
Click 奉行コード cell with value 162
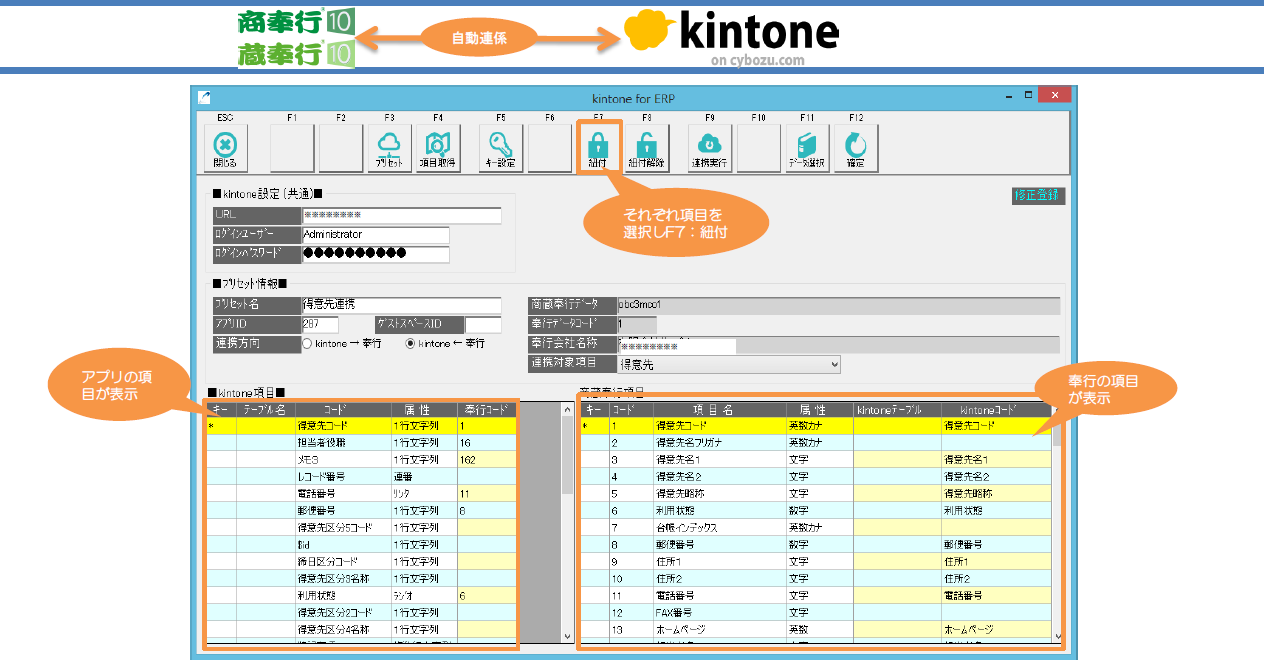(x=487, y=459)
